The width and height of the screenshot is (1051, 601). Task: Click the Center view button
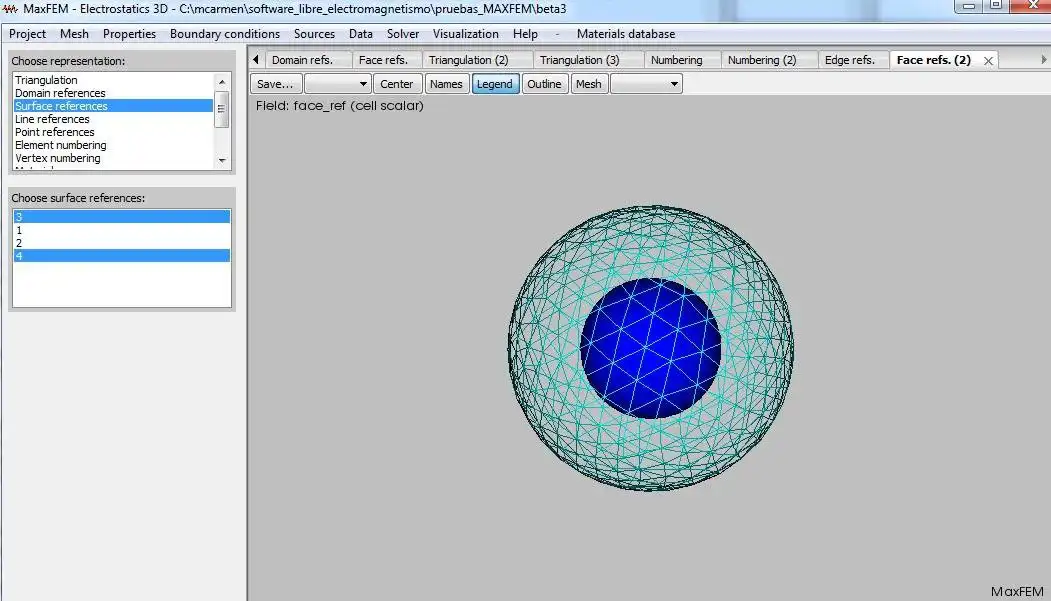tap(396, 84)
